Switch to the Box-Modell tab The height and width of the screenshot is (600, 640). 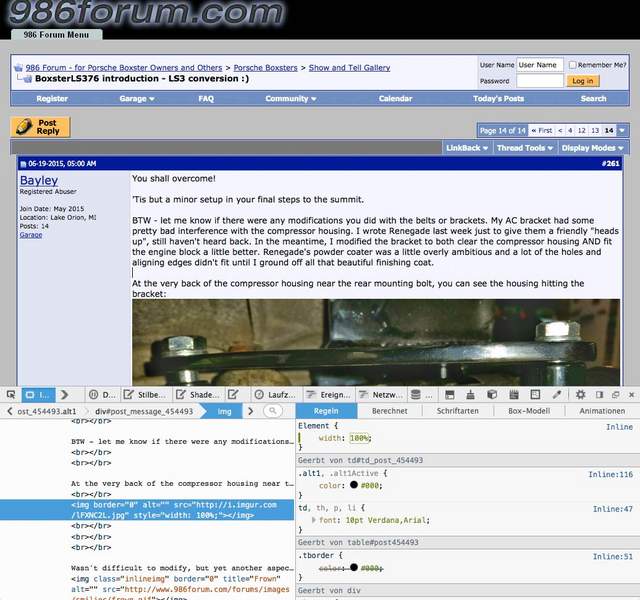click(529, 411)
